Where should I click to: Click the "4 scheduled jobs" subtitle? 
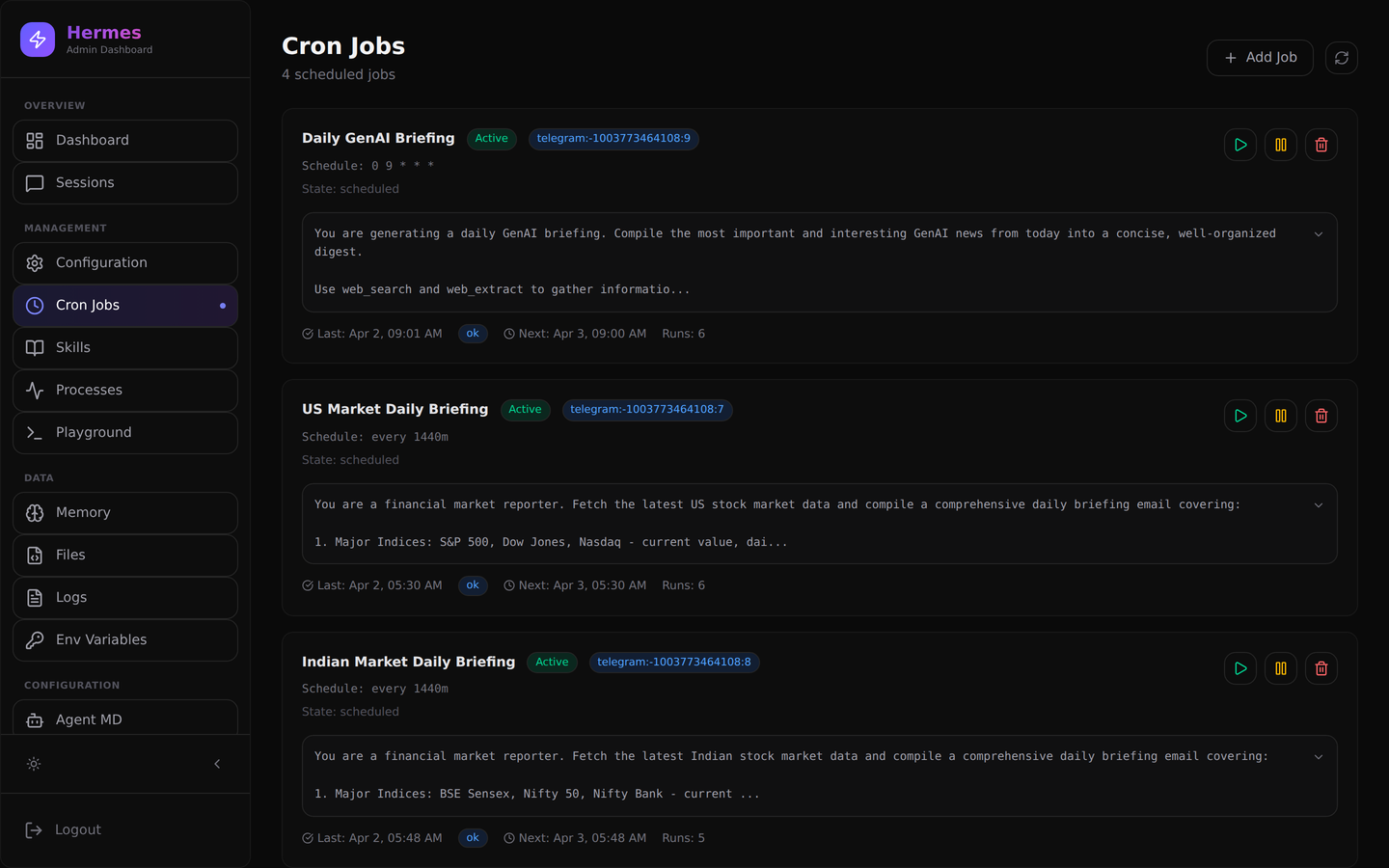[339, 74]
